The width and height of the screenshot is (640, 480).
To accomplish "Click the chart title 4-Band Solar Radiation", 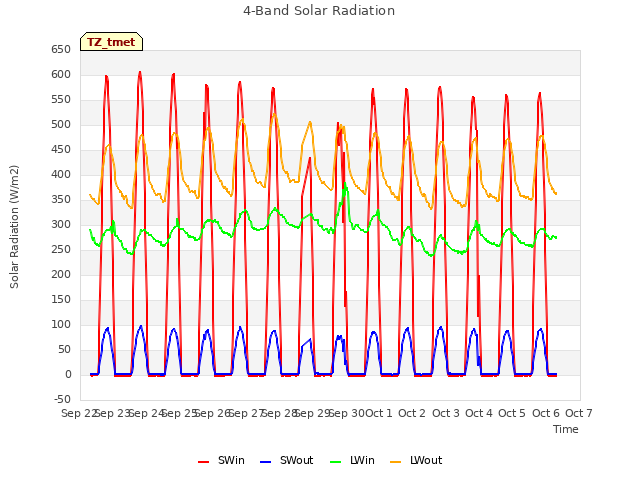I will (x=319, y=11).
